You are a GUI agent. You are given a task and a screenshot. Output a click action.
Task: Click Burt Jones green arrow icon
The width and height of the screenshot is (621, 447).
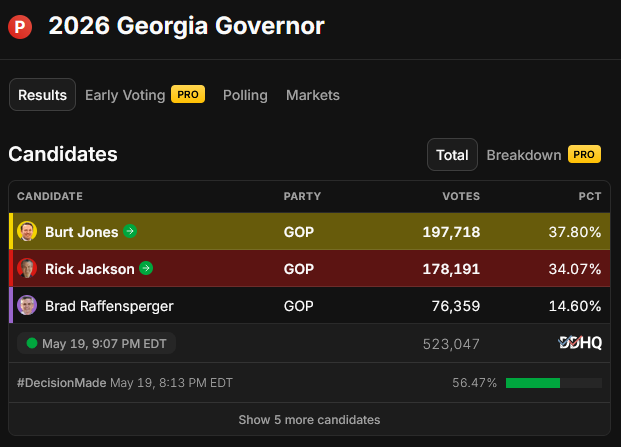pyautogui.click(x=130, y=231)
